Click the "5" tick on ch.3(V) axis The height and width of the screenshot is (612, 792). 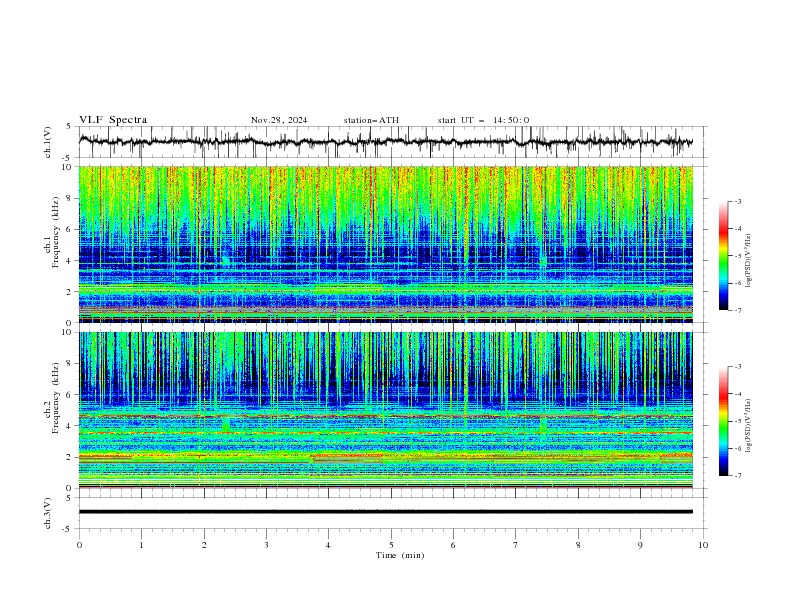(70, 498)
